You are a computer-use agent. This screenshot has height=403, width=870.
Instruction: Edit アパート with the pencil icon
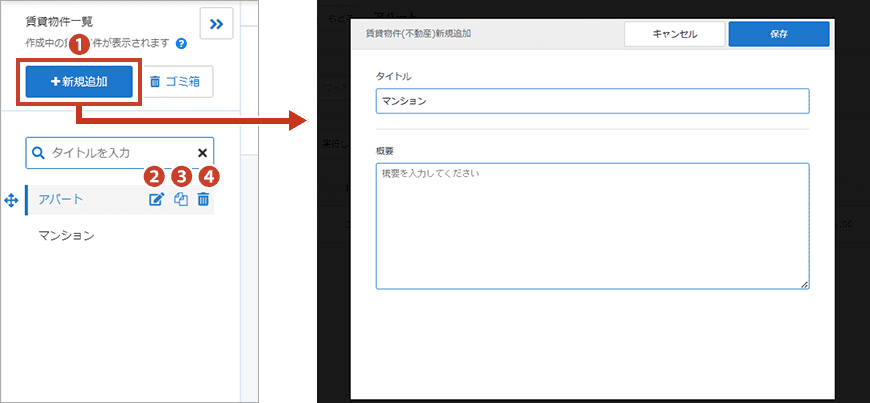point(156,200)
